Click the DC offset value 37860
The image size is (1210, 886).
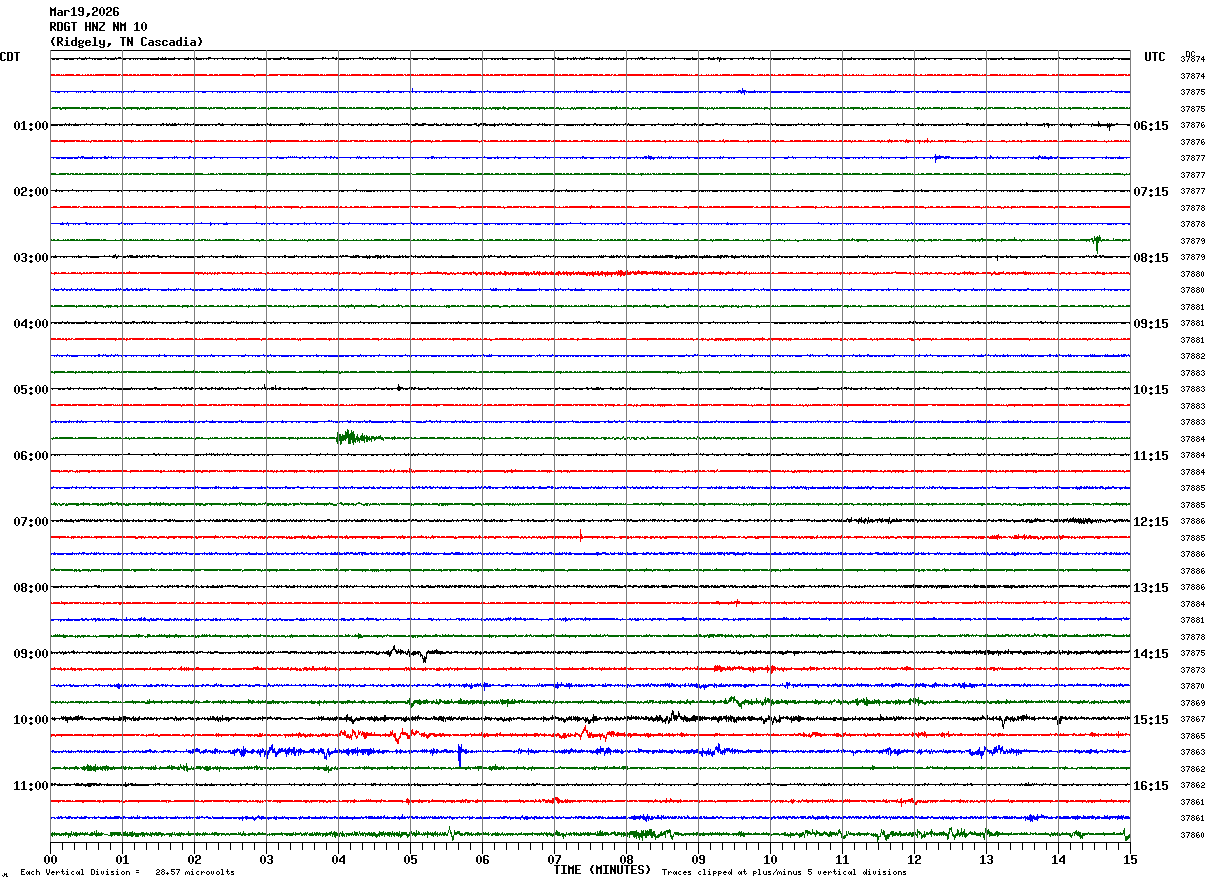[1192, 835]
